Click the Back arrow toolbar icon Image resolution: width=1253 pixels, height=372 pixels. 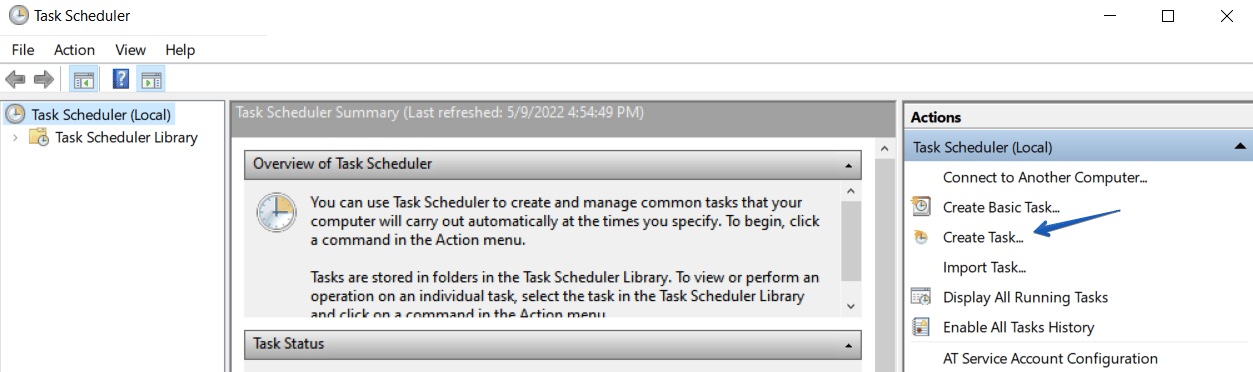tap(15, 79)
